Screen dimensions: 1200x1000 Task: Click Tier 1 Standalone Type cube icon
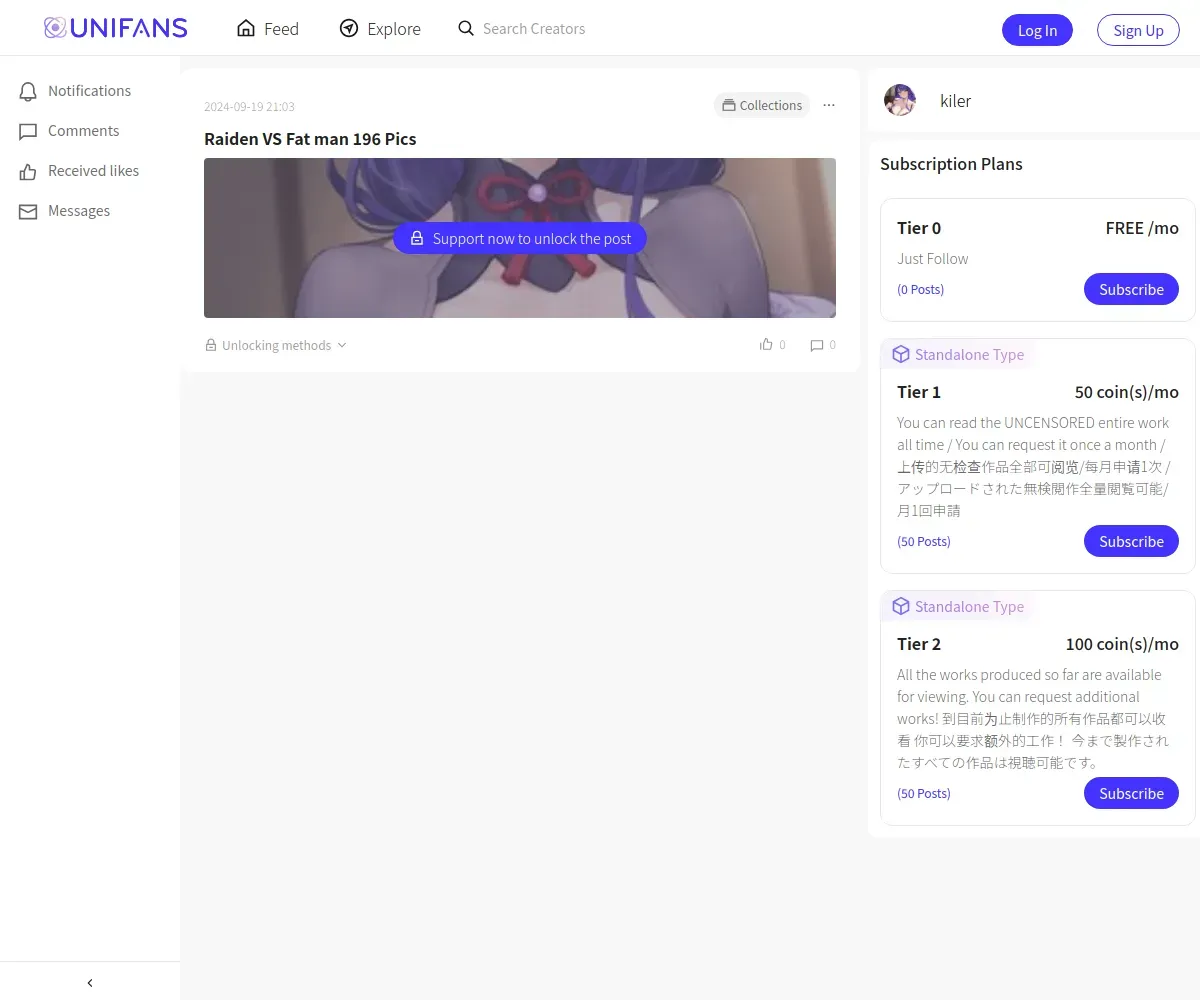(x=901, y=354)
